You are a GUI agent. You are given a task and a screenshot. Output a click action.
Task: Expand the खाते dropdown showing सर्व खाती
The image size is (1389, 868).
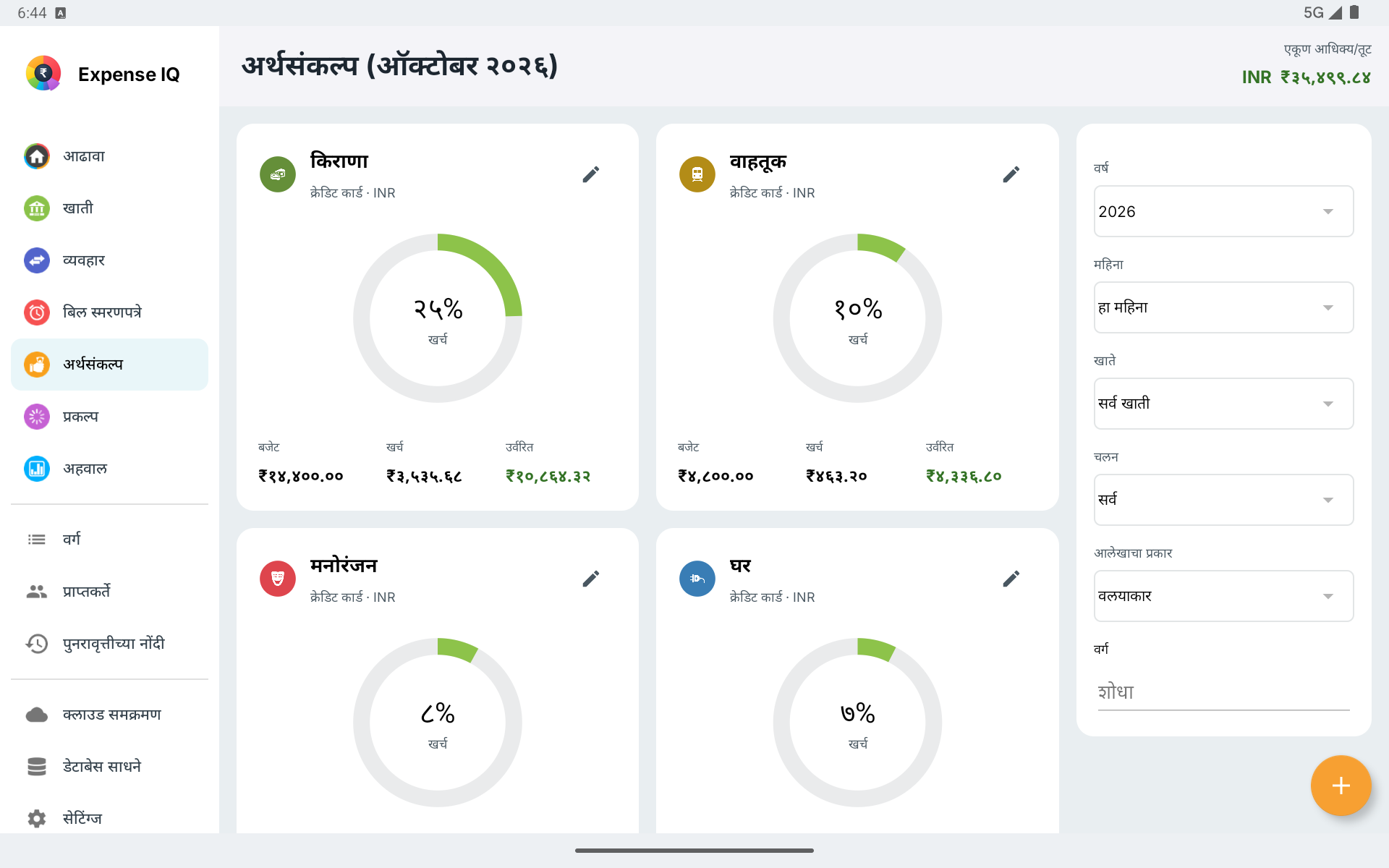(x=1223, y=404)
